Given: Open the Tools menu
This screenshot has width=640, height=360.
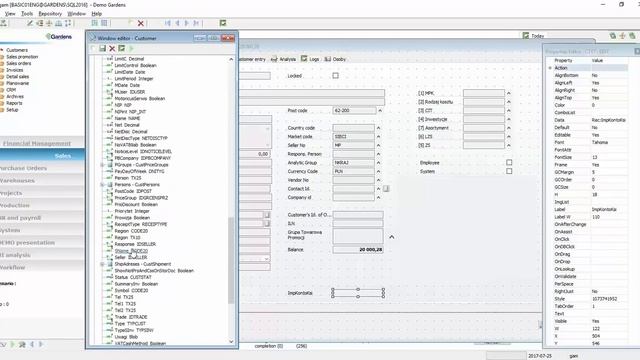Looking at the screenshot, I should point(27,13).
